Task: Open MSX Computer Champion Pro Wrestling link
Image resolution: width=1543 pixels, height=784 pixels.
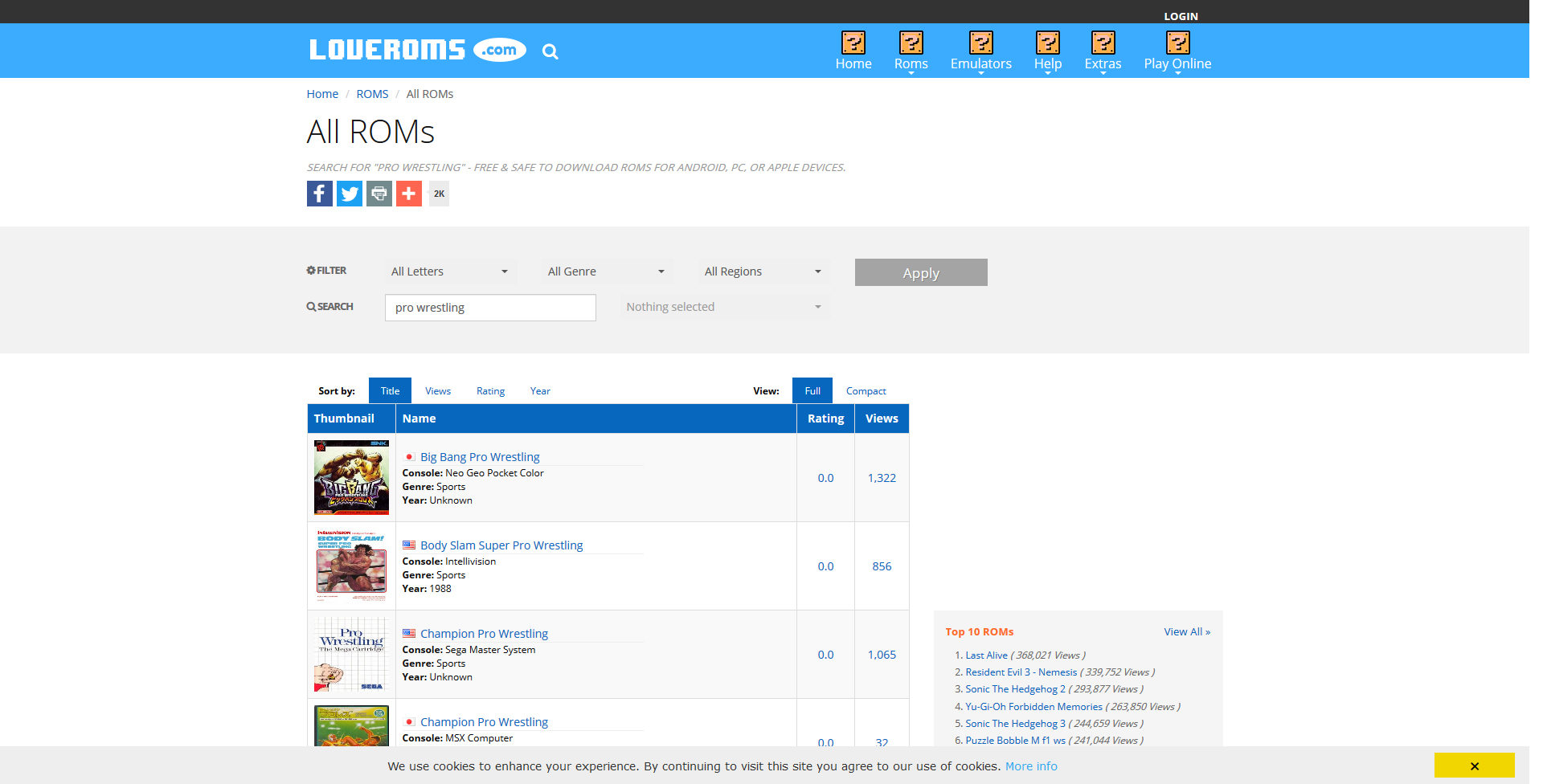Action: [x=484, y=722]
